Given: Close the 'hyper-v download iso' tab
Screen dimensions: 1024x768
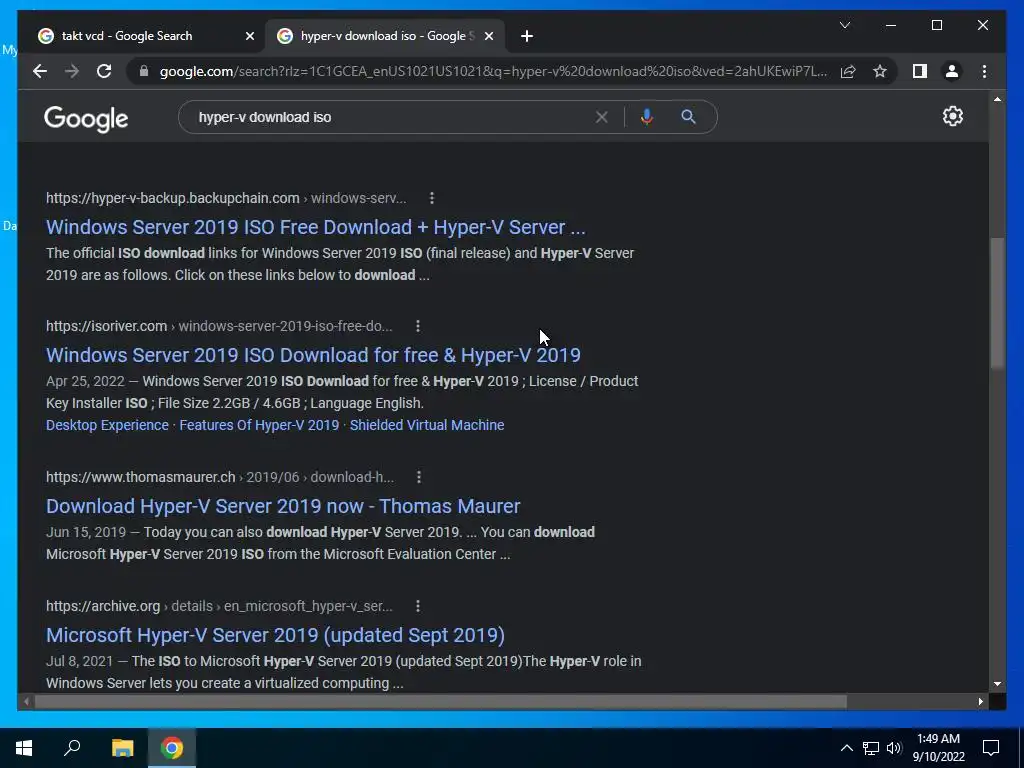Looking at the screenshot, I should [488, 36].
